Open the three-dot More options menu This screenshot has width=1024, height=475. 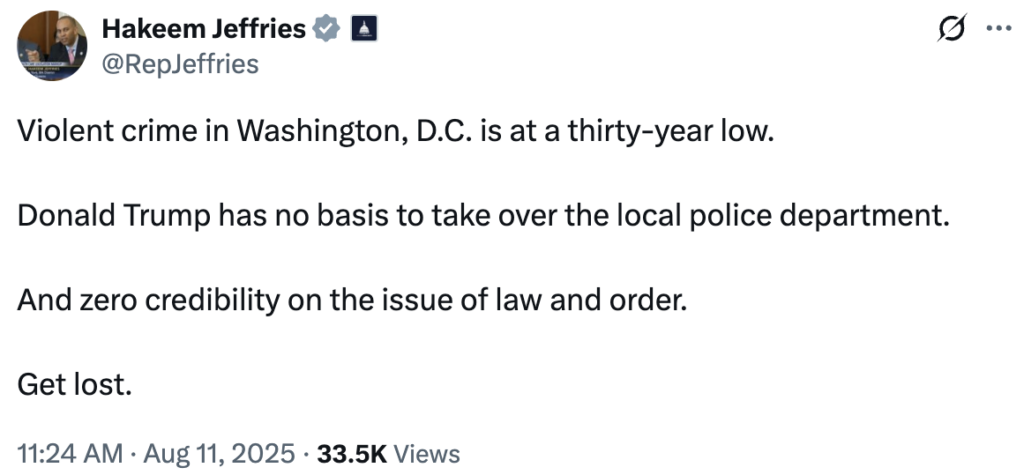click(997, 29)
